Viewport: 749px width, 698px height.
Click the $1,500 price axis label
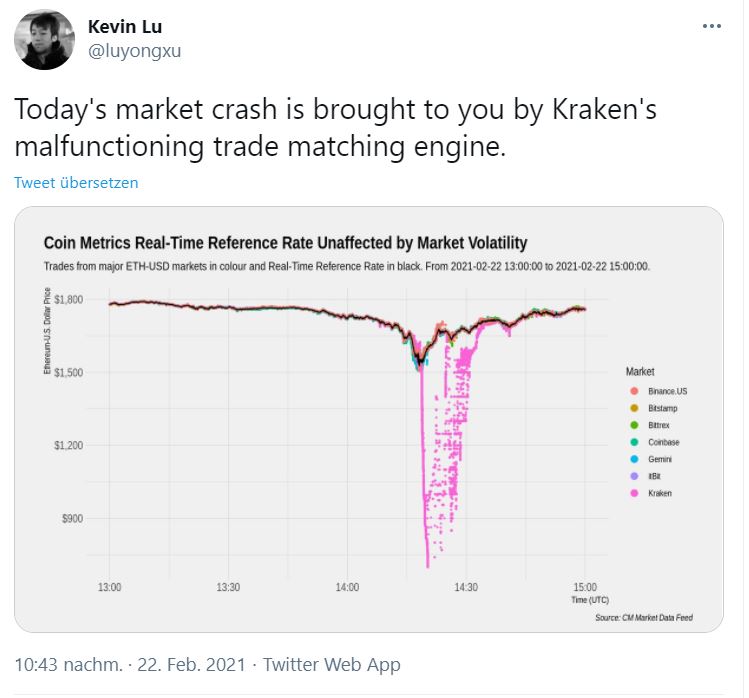(x=68, y=372)
